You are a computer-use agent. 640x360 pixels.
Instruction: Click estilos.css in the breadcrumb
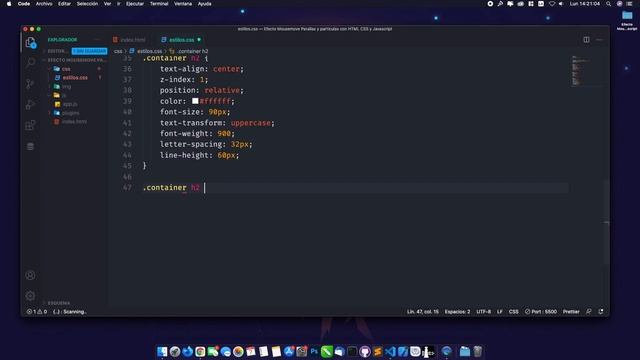pyautogui.click(x=149, y=51)
